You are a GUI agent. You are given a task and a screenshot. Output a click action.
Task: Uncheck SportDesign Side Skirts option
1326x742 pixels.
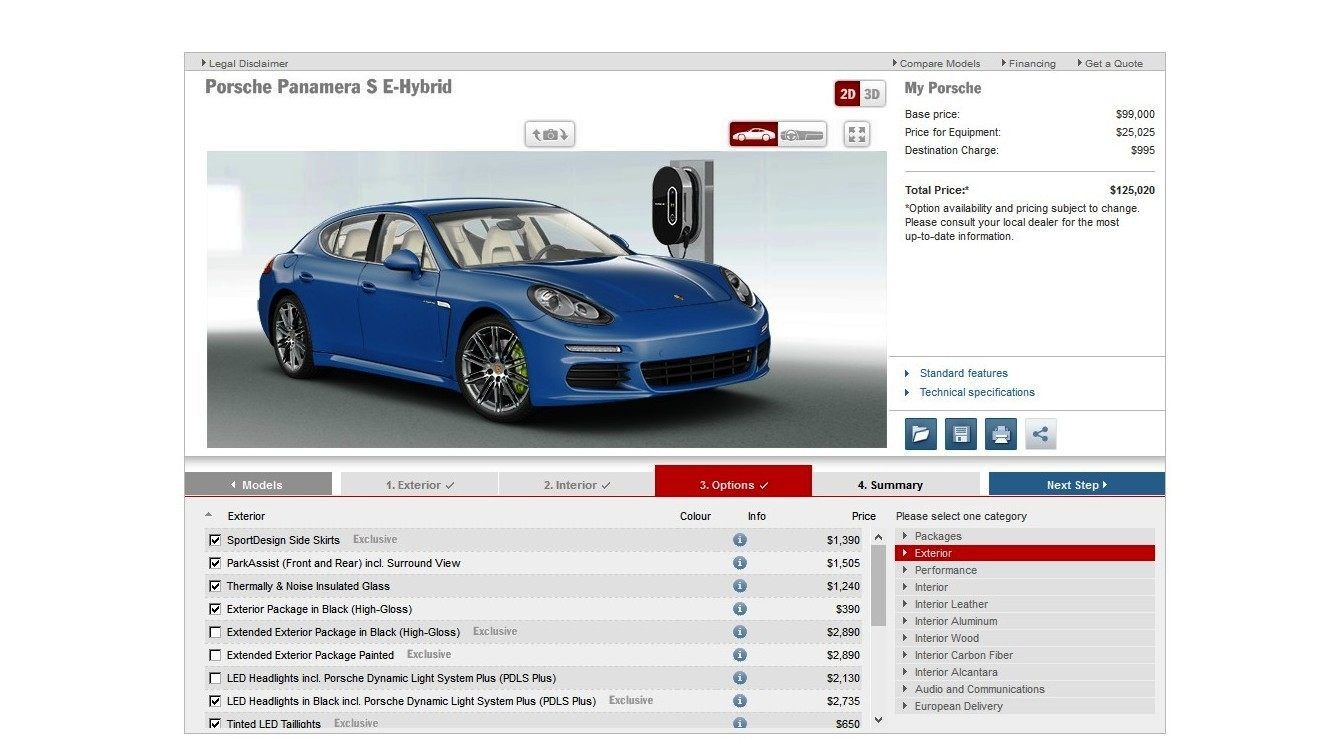[215, 540]
